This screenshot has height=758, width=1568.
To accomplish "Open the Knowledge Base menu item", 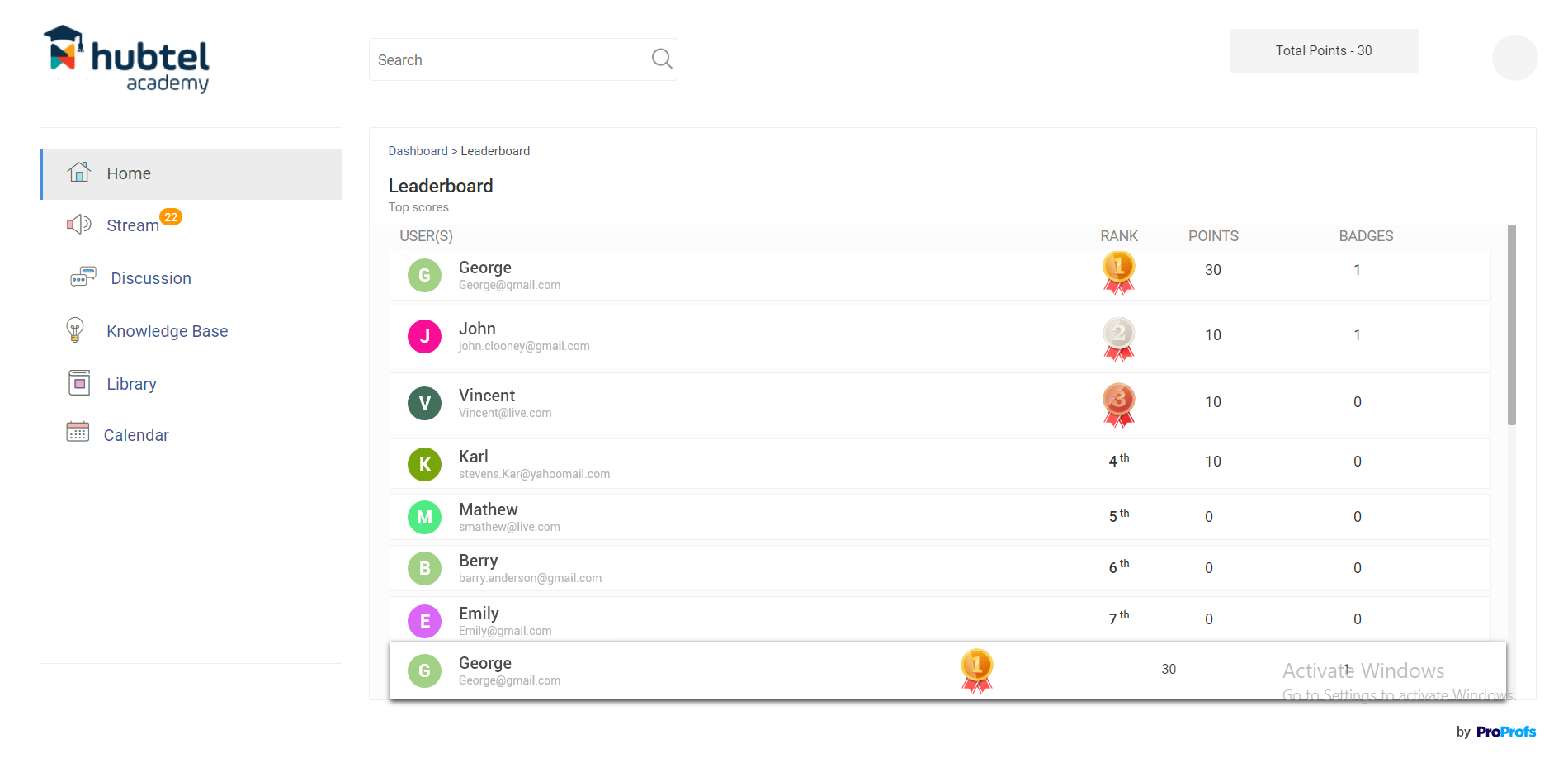I will 167,331.
